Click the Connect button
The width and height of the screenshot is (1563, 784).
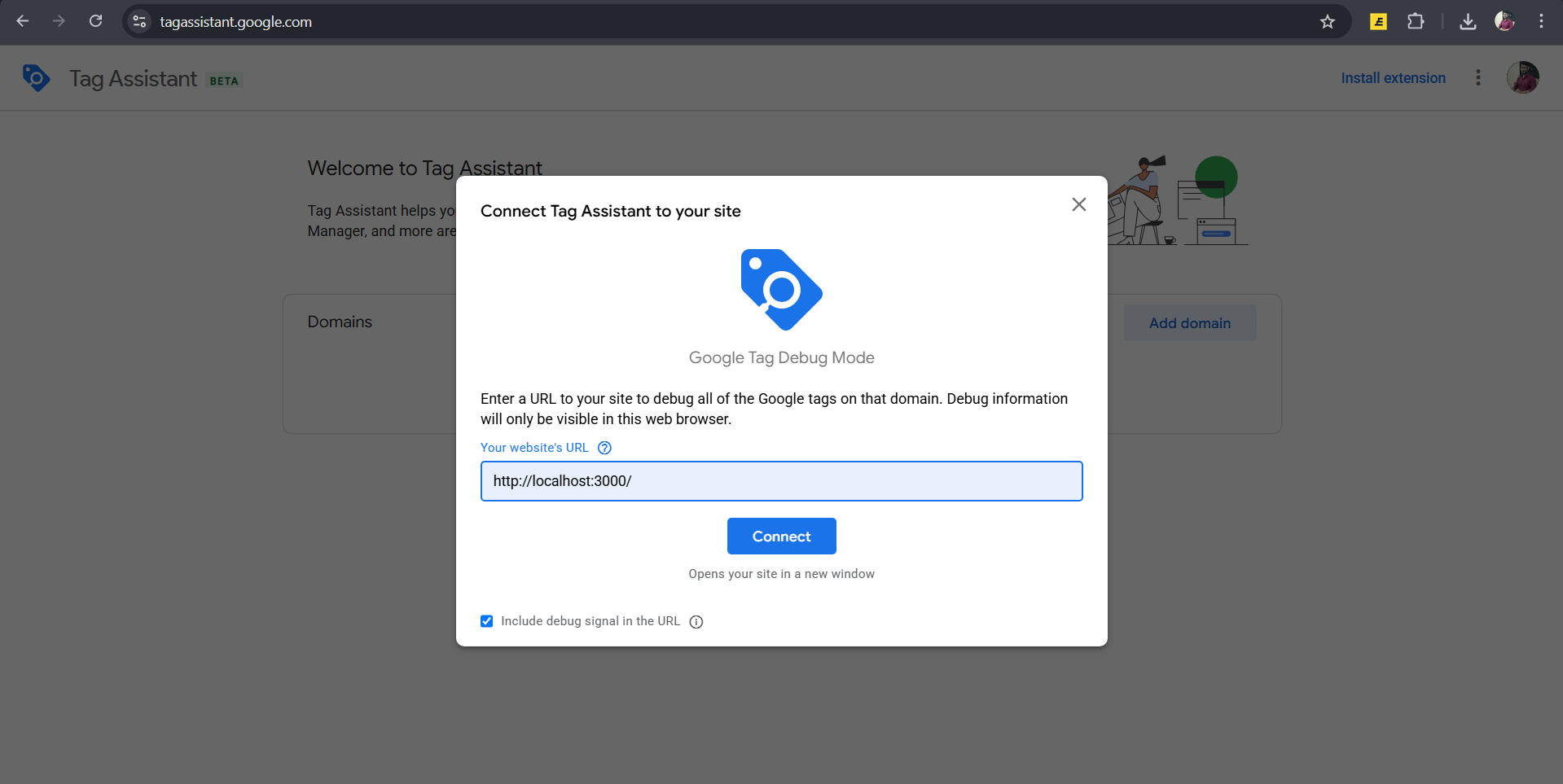pyautogui.click(x=781, y=537)
